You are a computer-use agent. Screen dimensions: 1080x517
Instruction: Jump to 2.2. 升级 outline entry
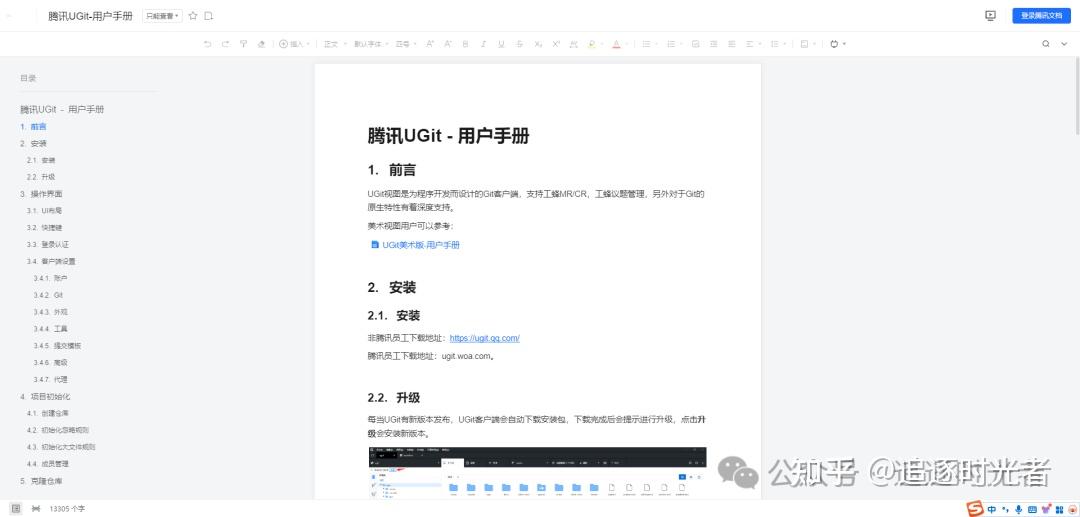click(x=41, y=177)
